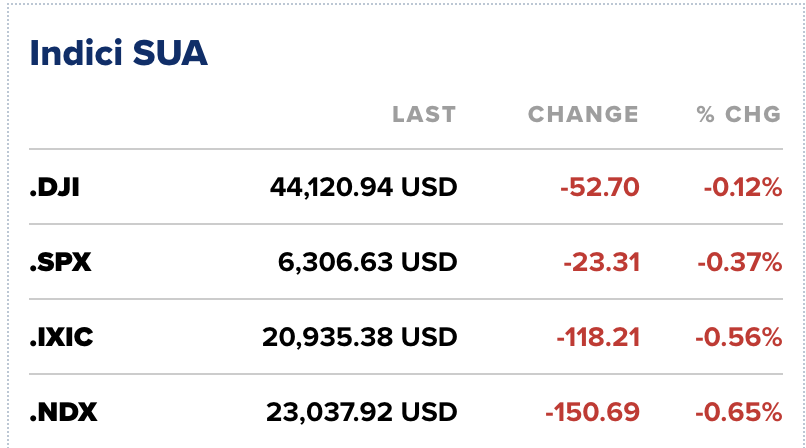Click the -23.31 change value

pyautogui.click(x=601, y=262)
